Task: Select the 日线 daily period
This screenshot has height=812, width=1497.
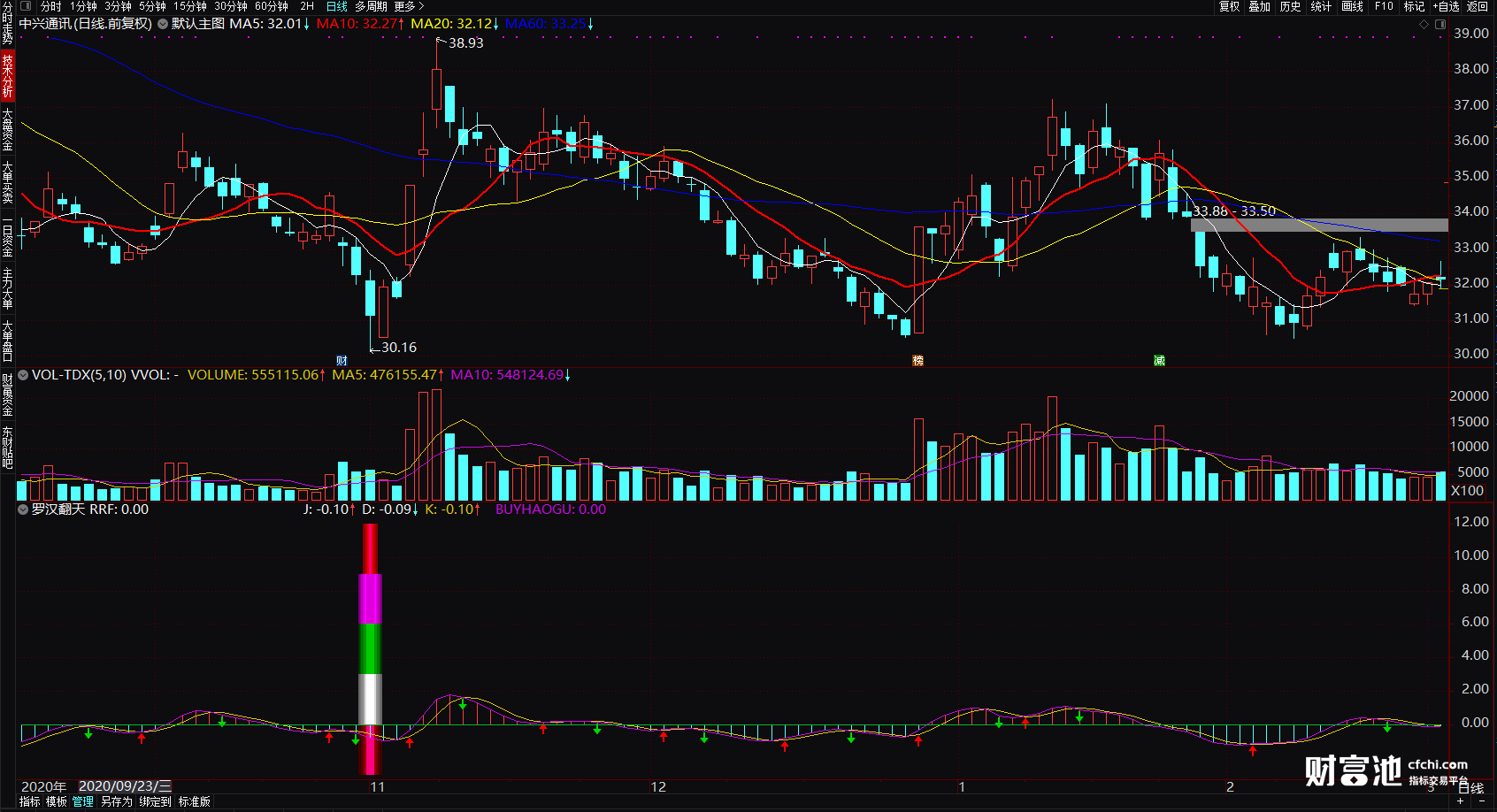Action: (337, 6)
